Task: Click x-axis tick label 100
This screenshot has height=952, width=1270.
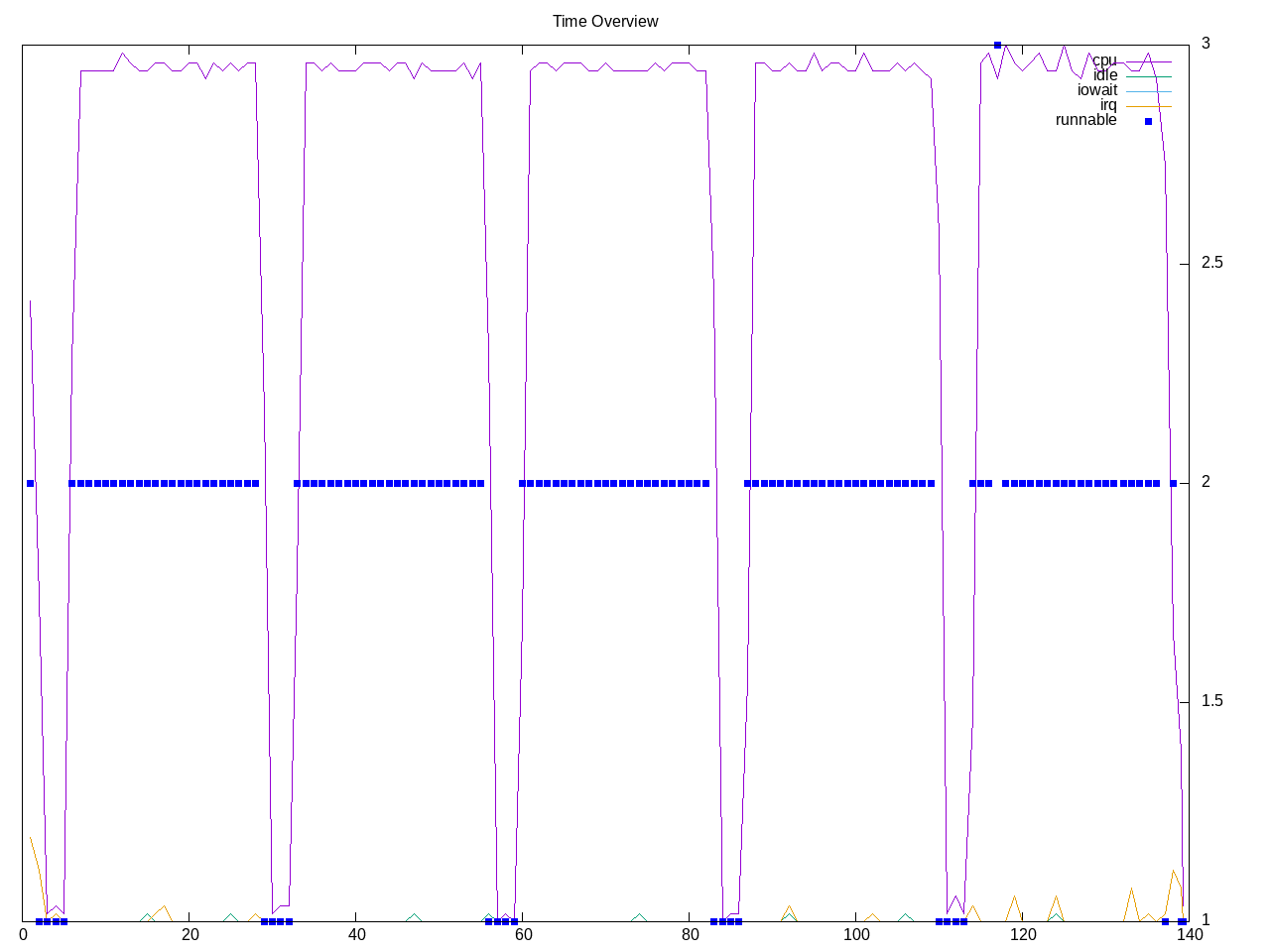Action: click(856, 934)
